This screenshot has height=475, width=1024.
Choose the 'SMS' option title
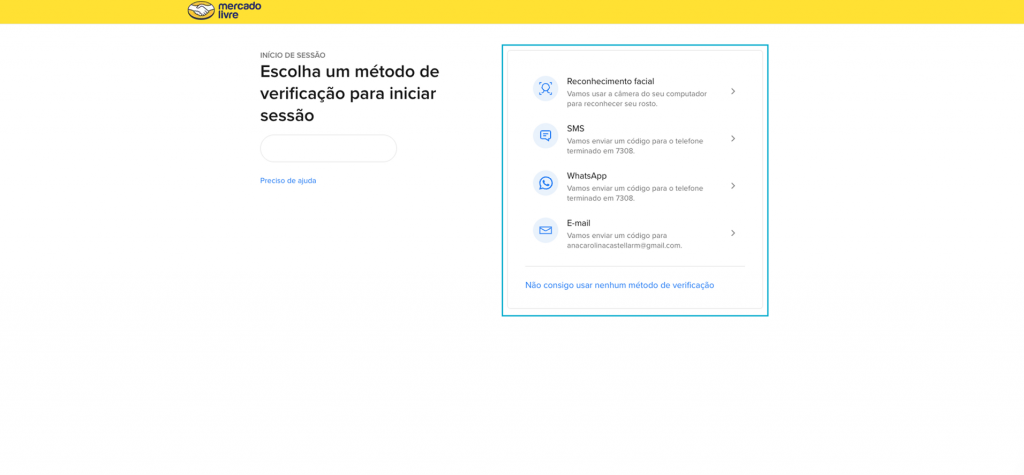575,129
